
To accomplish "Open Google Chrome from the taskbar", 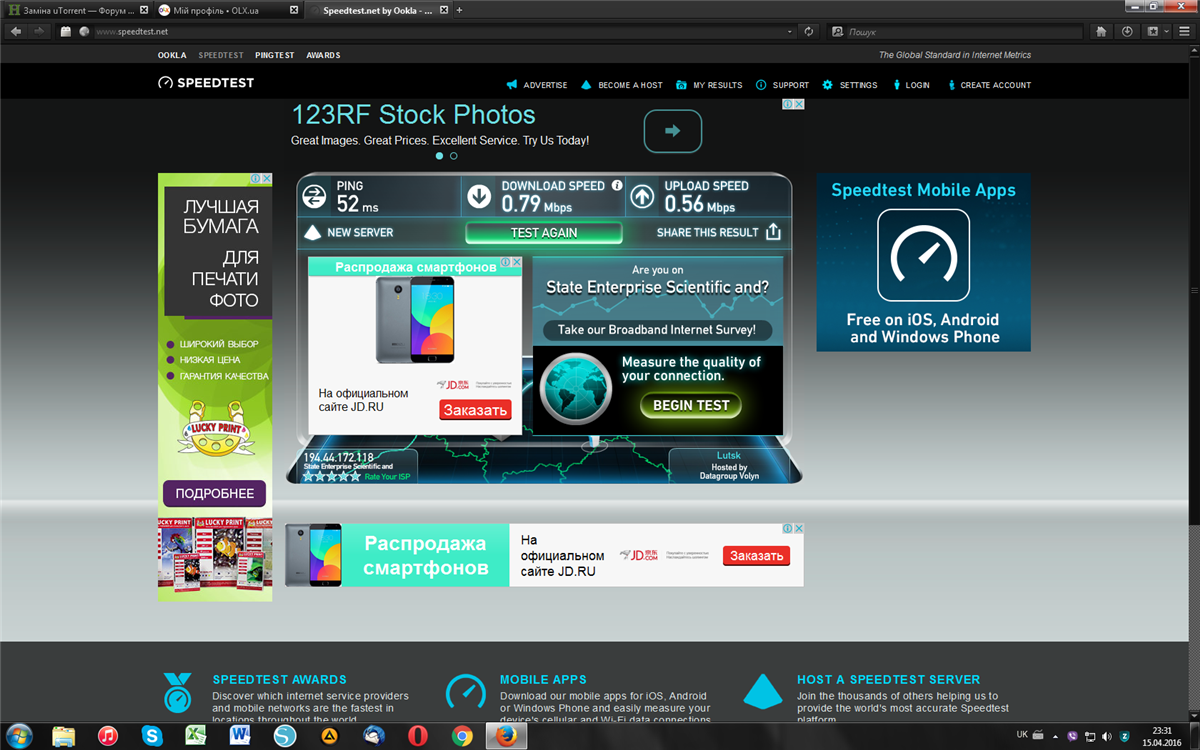I will tap(462, 736).
